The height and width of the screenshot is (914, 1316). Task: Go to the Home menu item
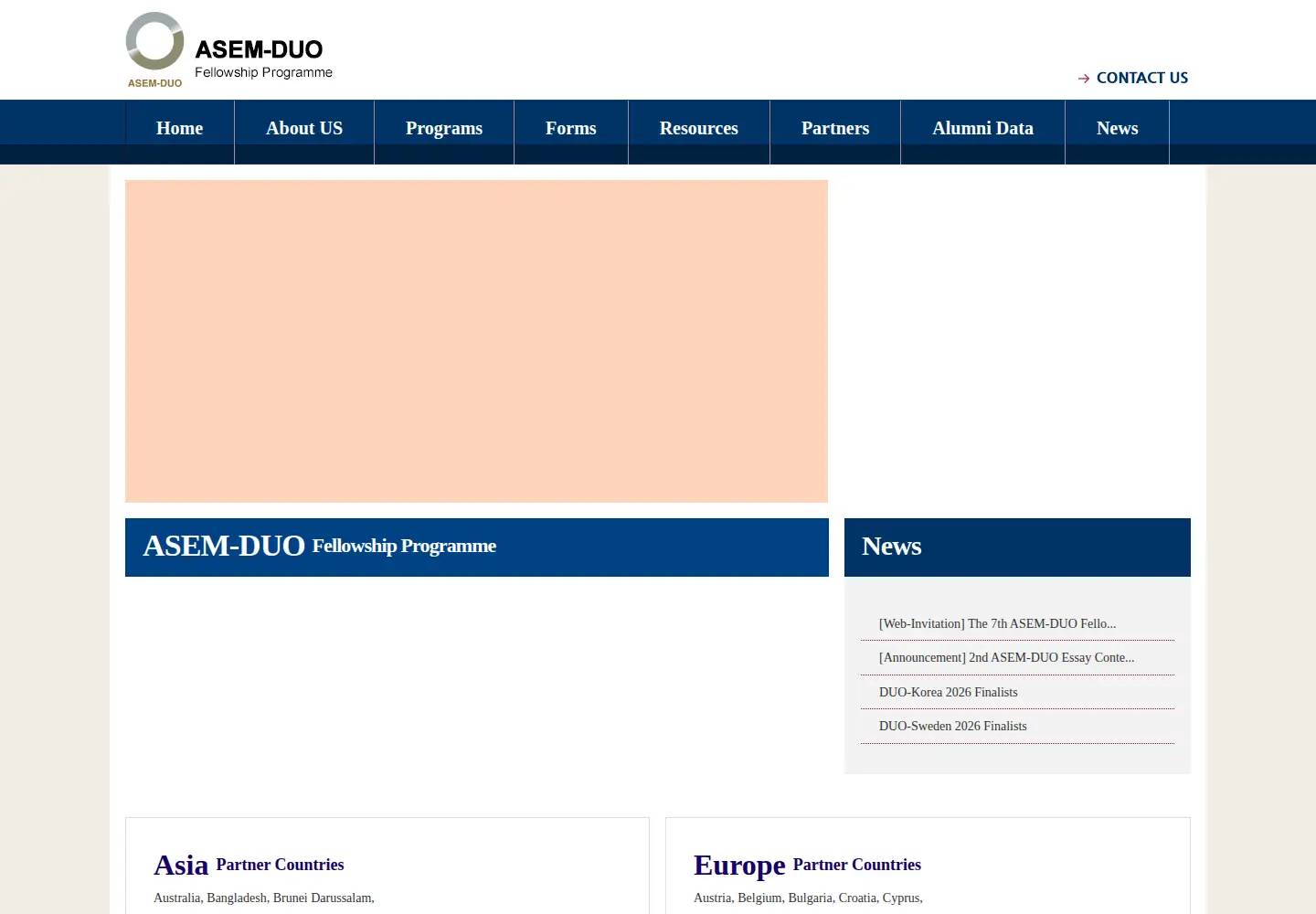(179, 129)
